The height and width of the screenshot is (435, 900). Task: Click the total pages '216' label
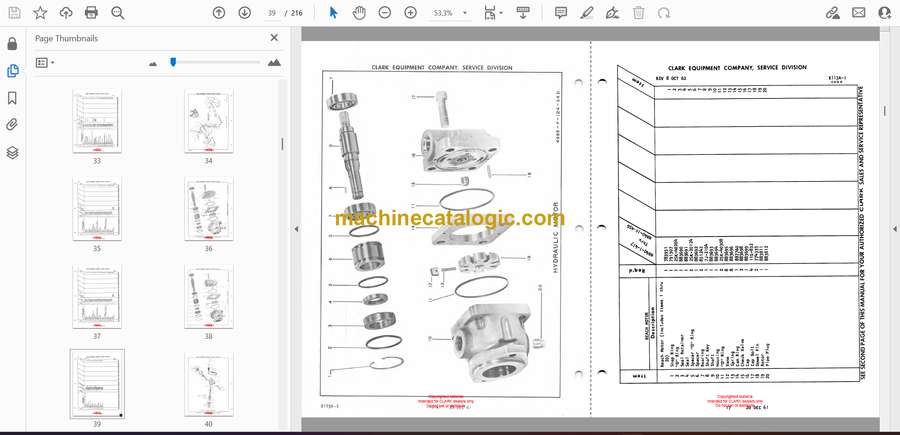pos(297,13)
